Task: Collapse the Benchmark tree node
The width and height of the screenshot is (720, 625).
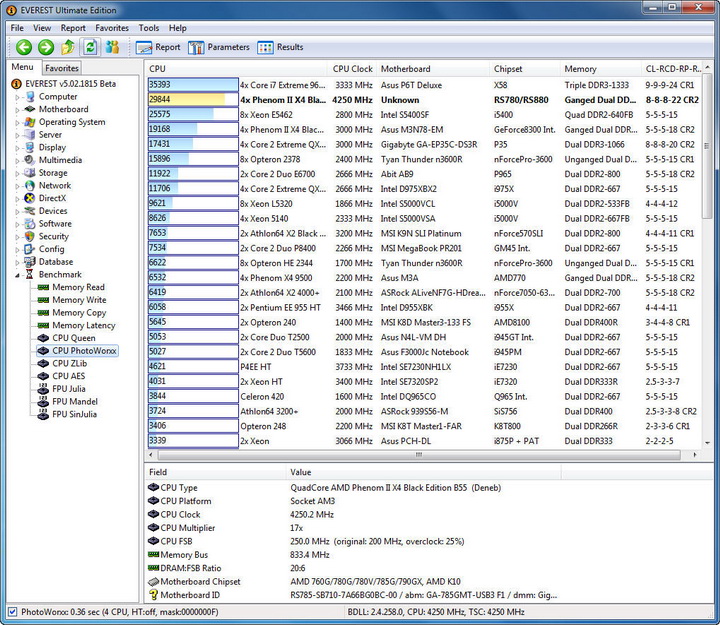Action: coord(17,275)
